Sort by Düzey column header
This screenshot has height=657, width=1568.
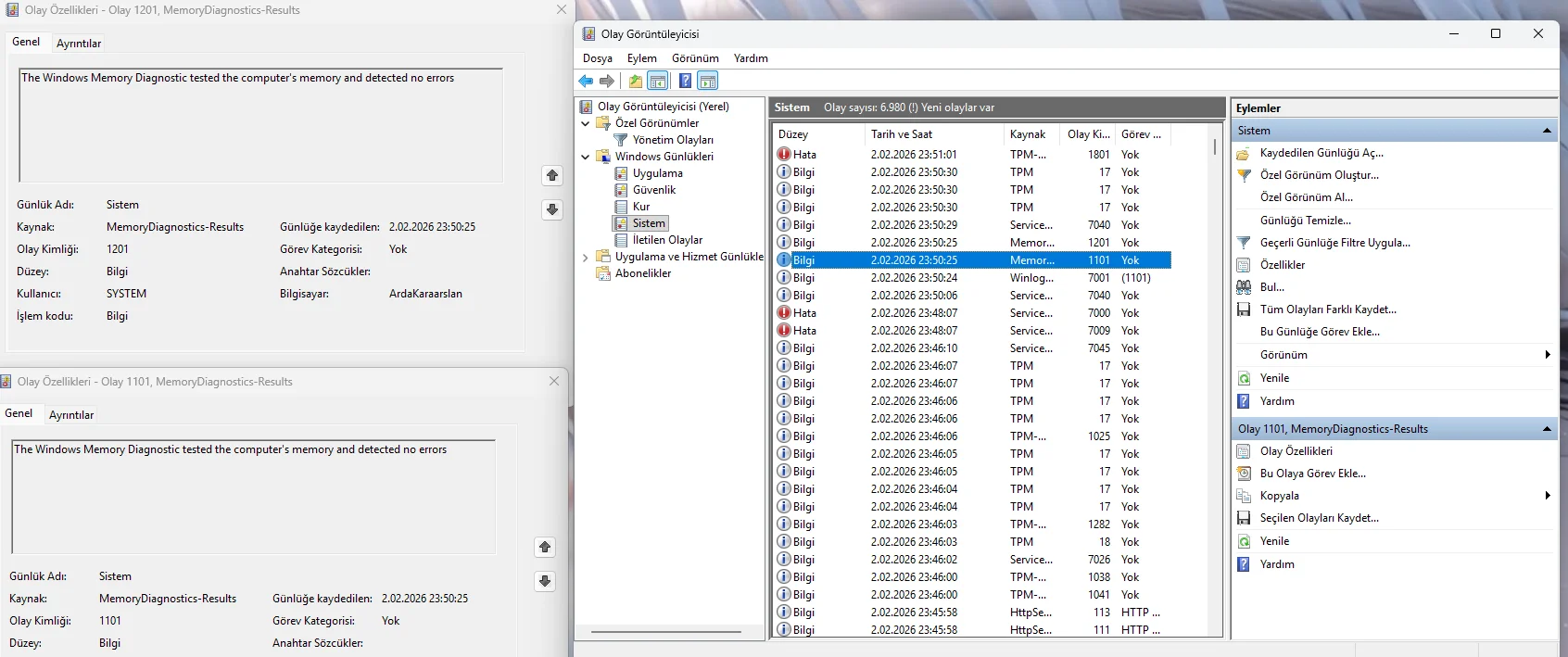click(x=818, y=134)
